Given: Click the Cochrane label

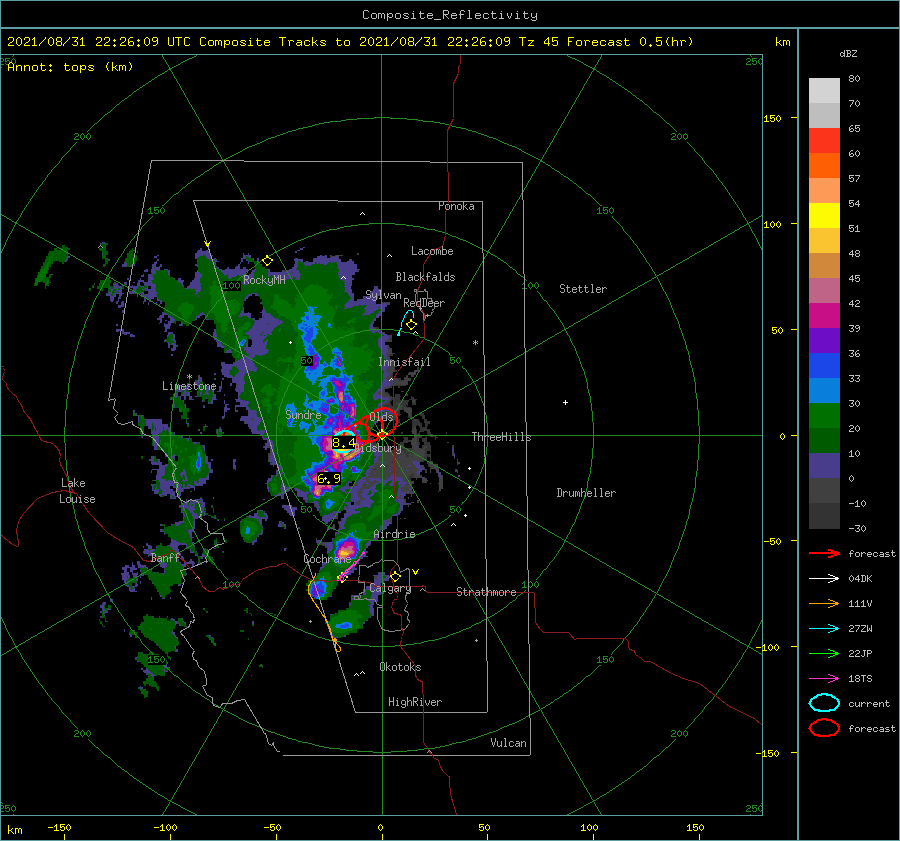Looking at the screenshot, I should [327, 559].
